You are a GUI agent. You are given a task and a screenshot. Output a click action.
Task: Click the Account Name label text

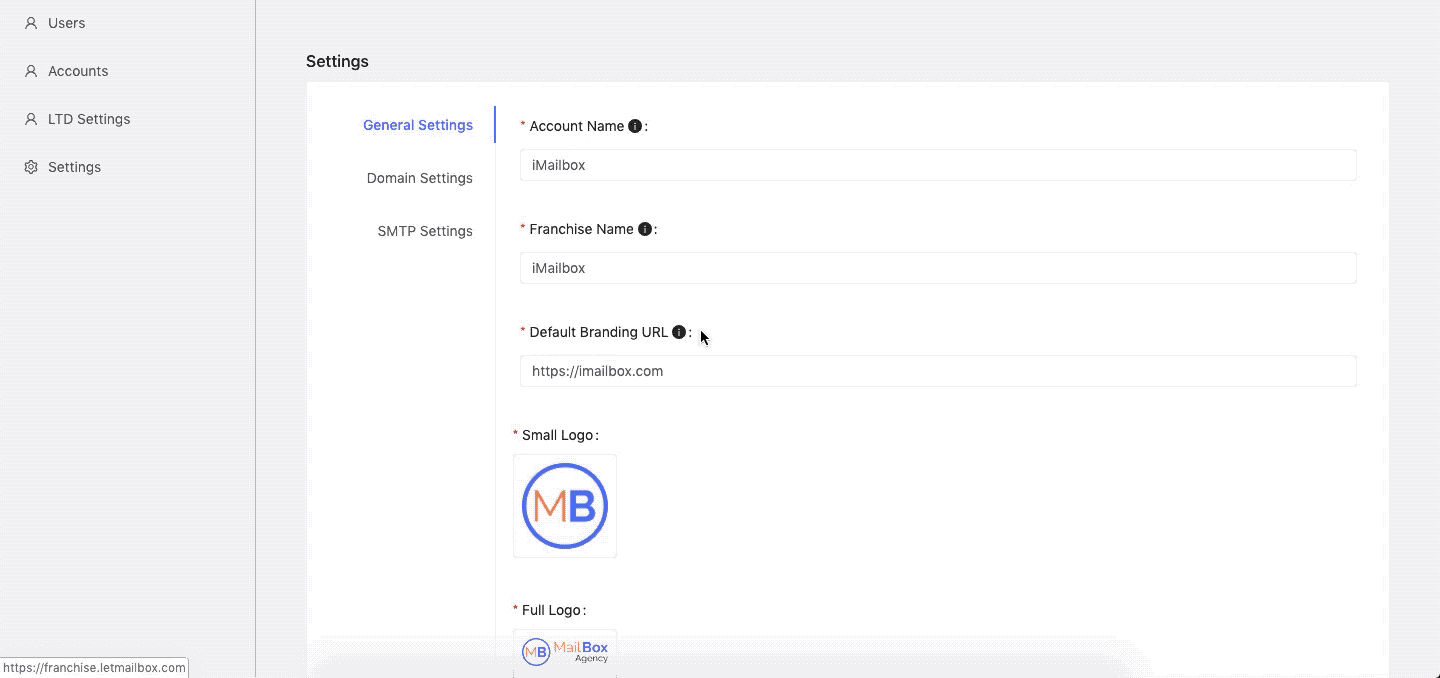[x=577, y=126]
